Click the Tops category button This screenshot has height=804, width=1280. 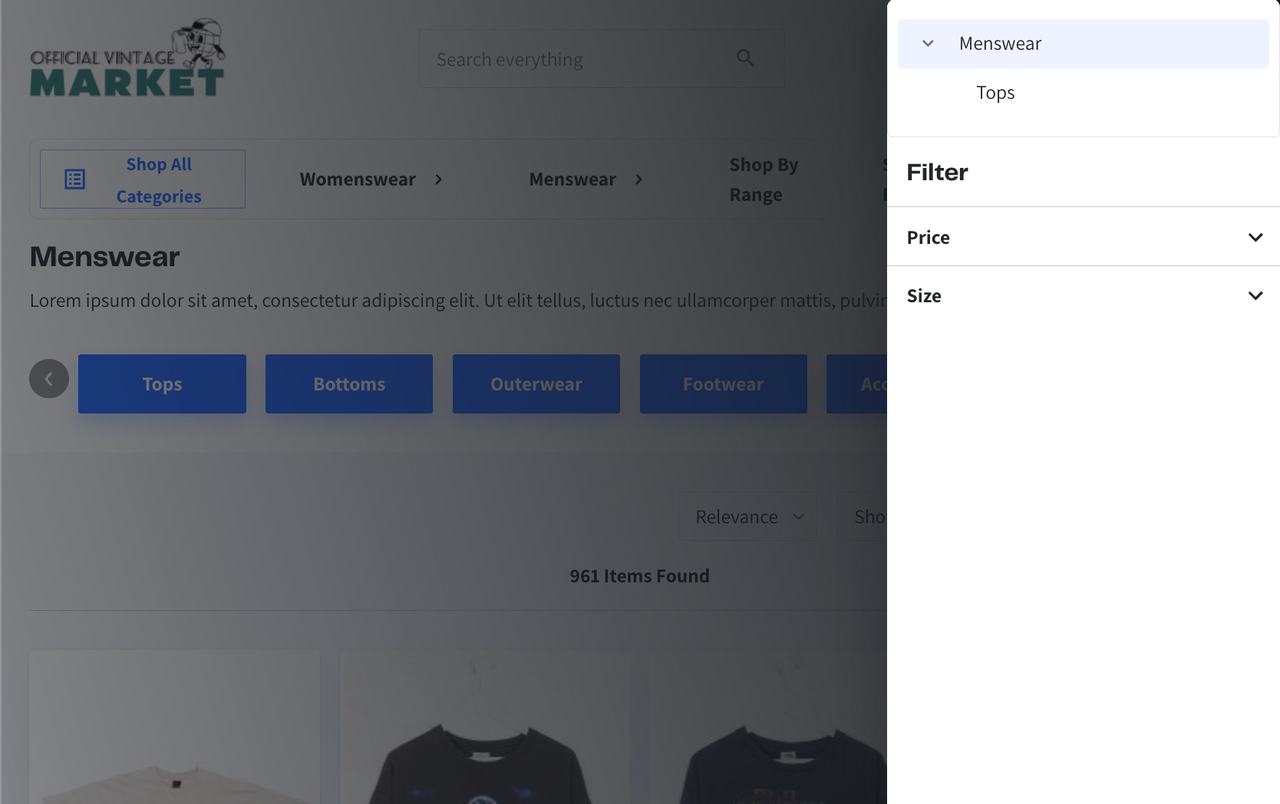click(x=162, y=384)
